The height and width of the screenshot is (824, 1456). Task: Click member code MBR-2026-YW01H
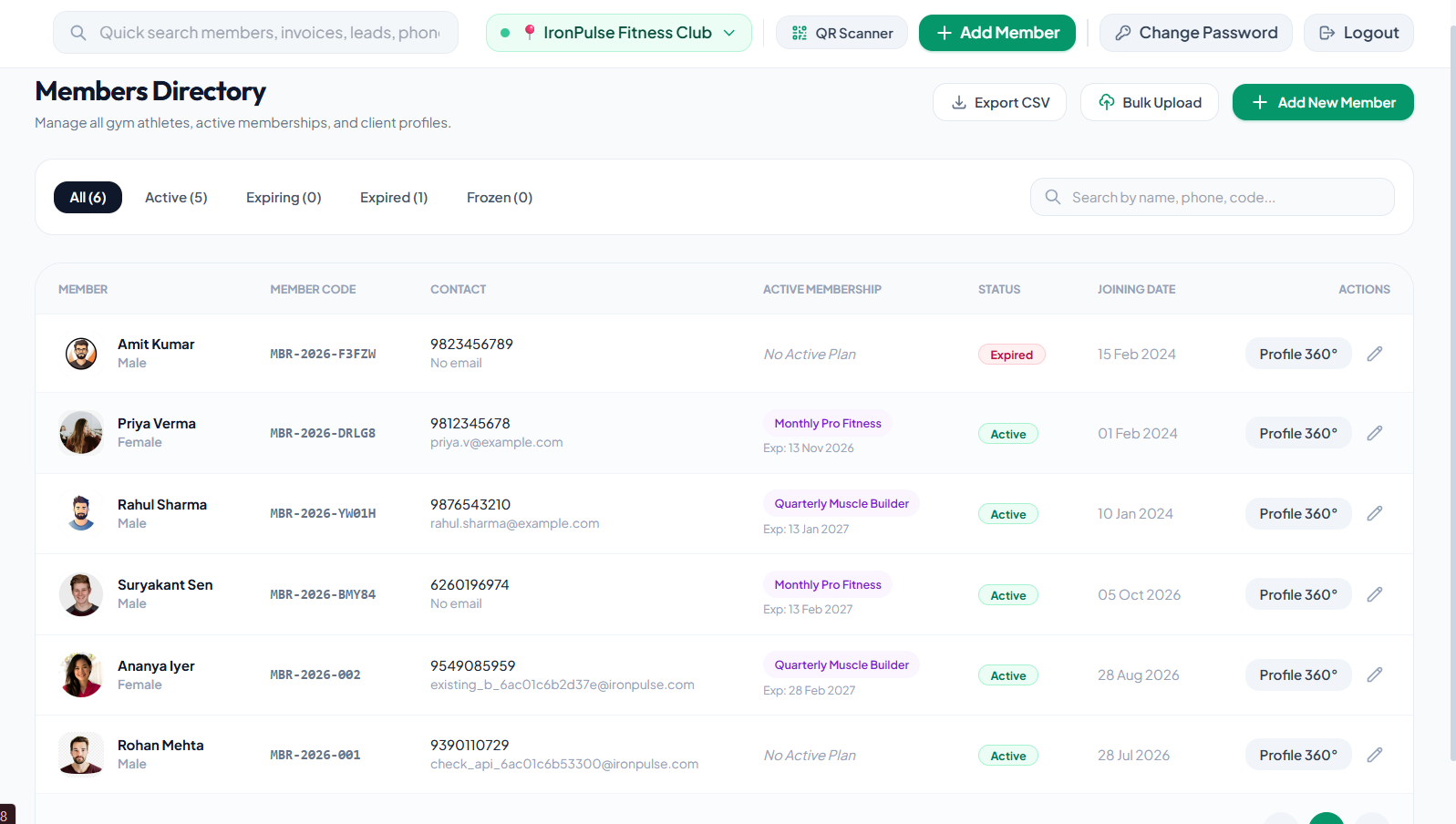(x=323, y=513)
